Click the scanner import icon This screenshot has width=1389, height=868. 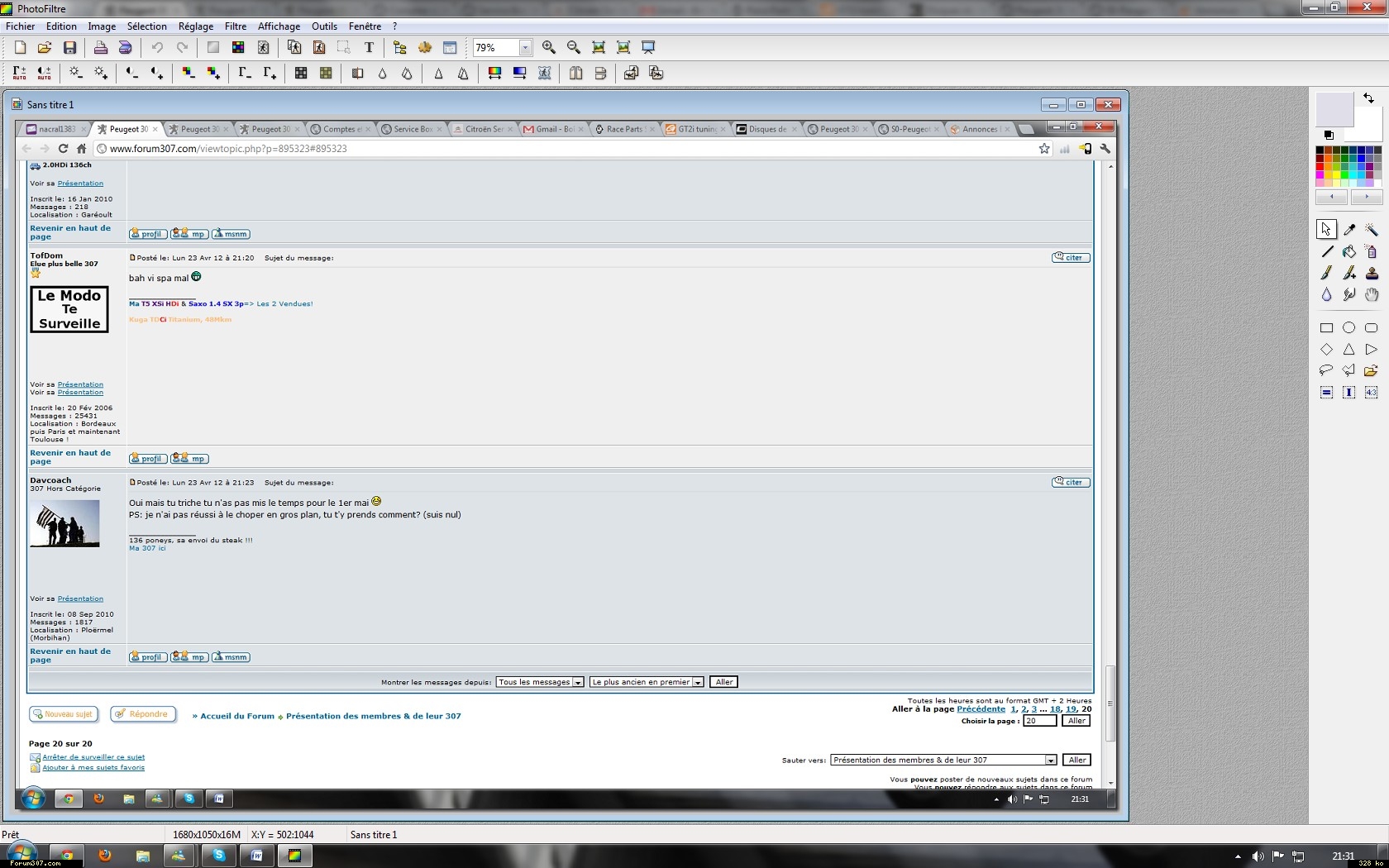[125, 47]
